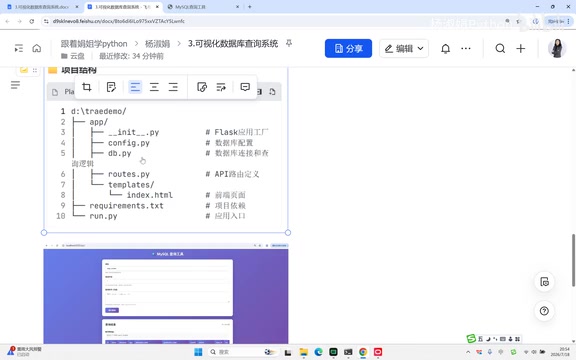Image resolution: width=576 pixels, height=360 pixels.
Task: Click the block drag handle beside 项目结构
Action: [35, 70]
